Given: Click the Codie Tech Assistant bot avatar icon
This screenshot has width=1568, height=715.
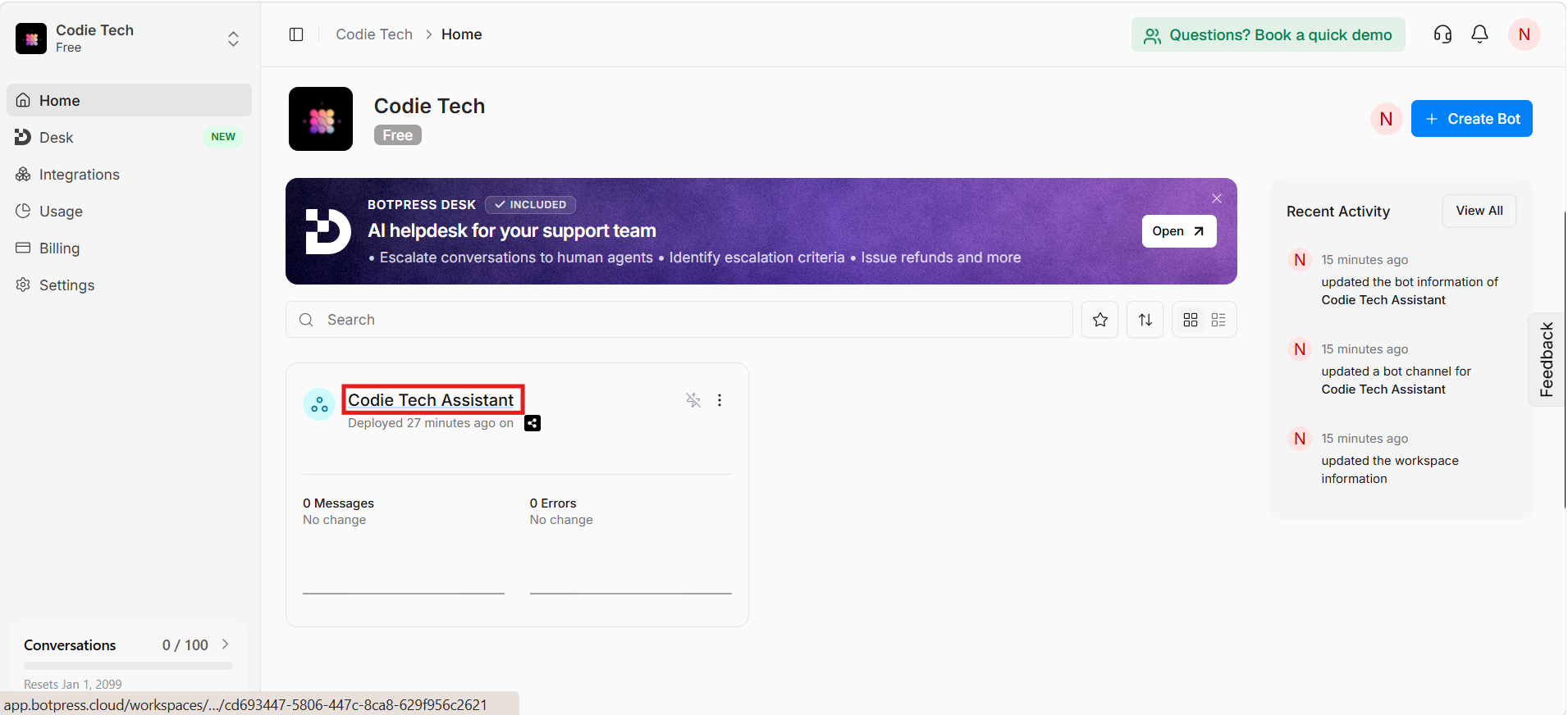Looking at the screenshot, I should [x=319, y=404].
